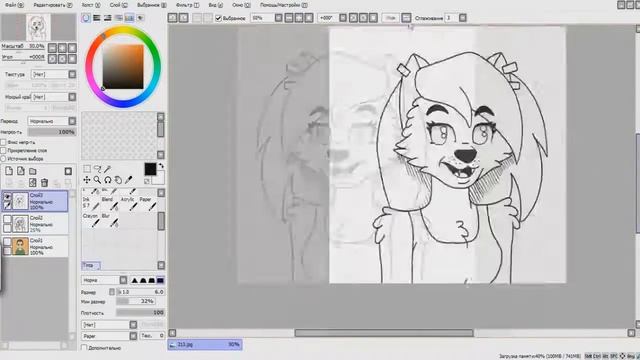Toggle Фикс непр-ть checkbox
The height and width of the screenshot is (360, 640).
[3, 142]
